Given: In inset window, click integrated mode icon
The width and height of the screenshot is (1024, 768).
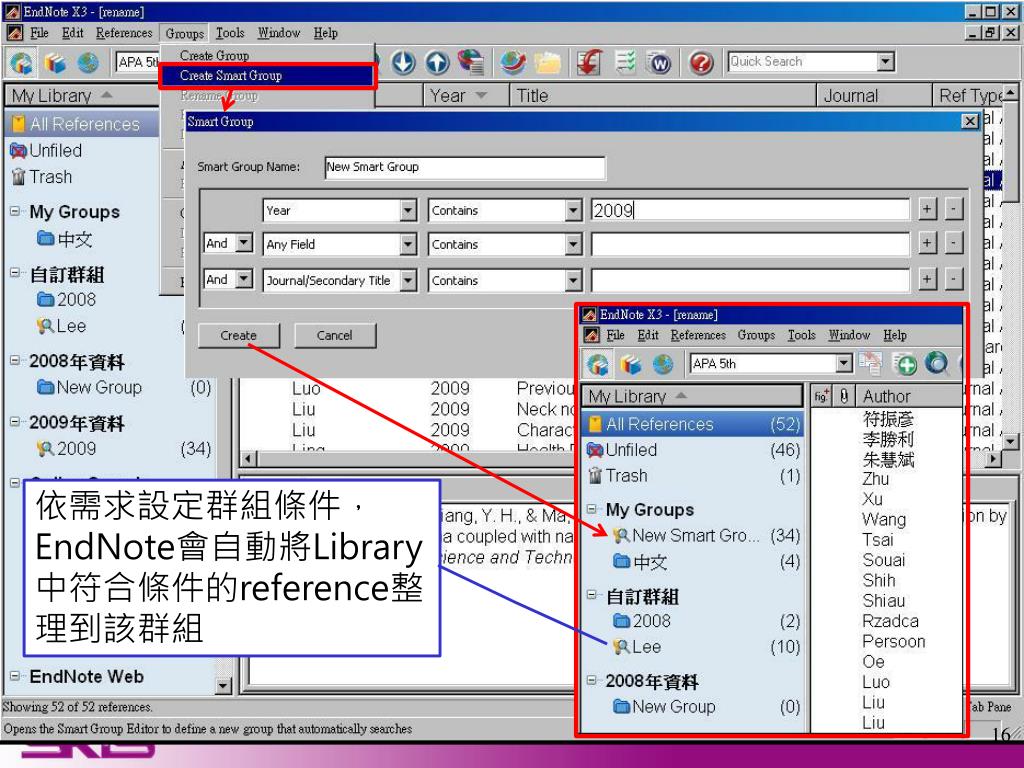Looking at the screenshot, I should pyautogui.click(x=598, y=364).
